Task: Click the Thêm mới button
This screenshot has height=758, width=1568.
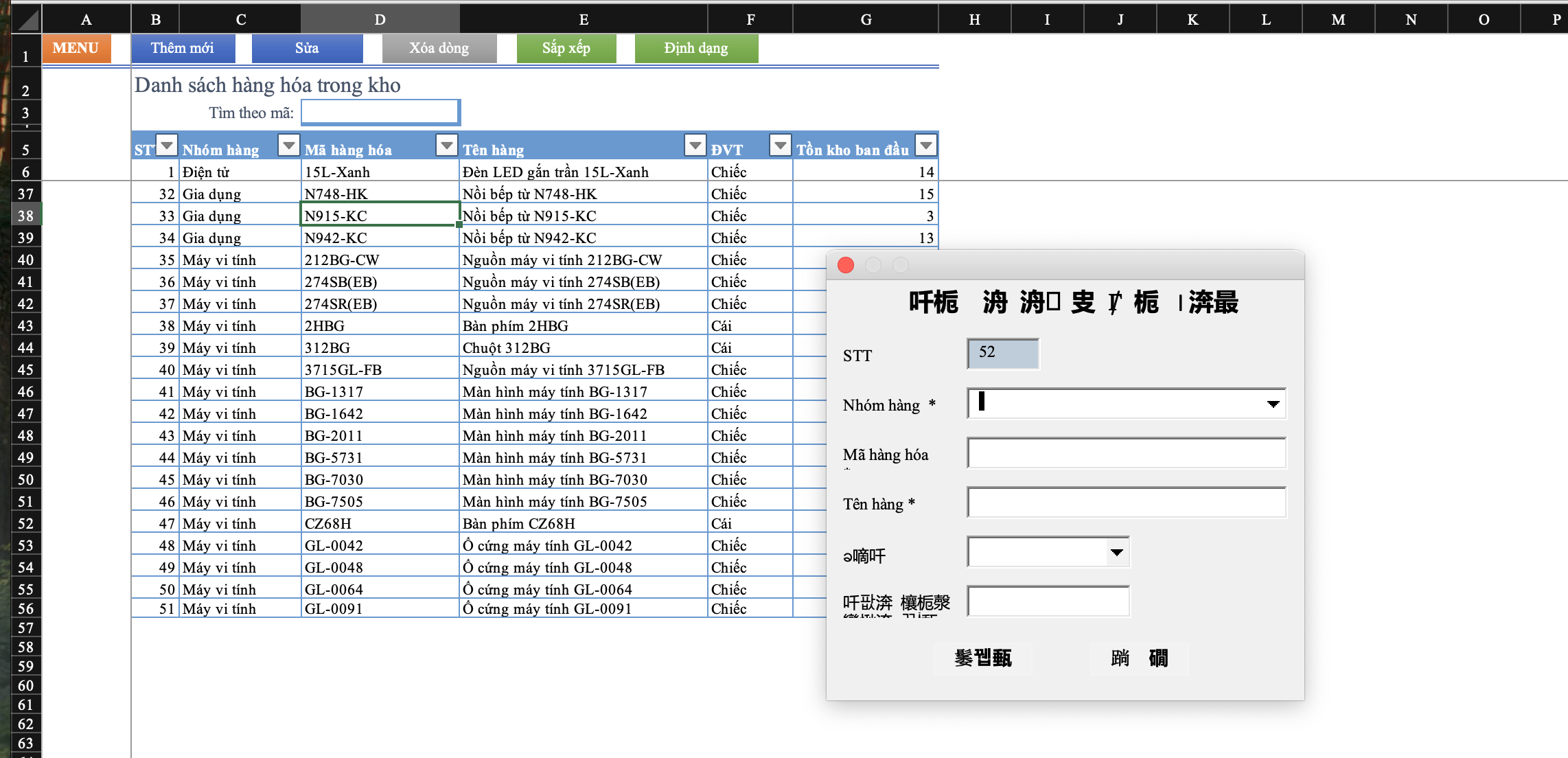Action: [183, 49]
